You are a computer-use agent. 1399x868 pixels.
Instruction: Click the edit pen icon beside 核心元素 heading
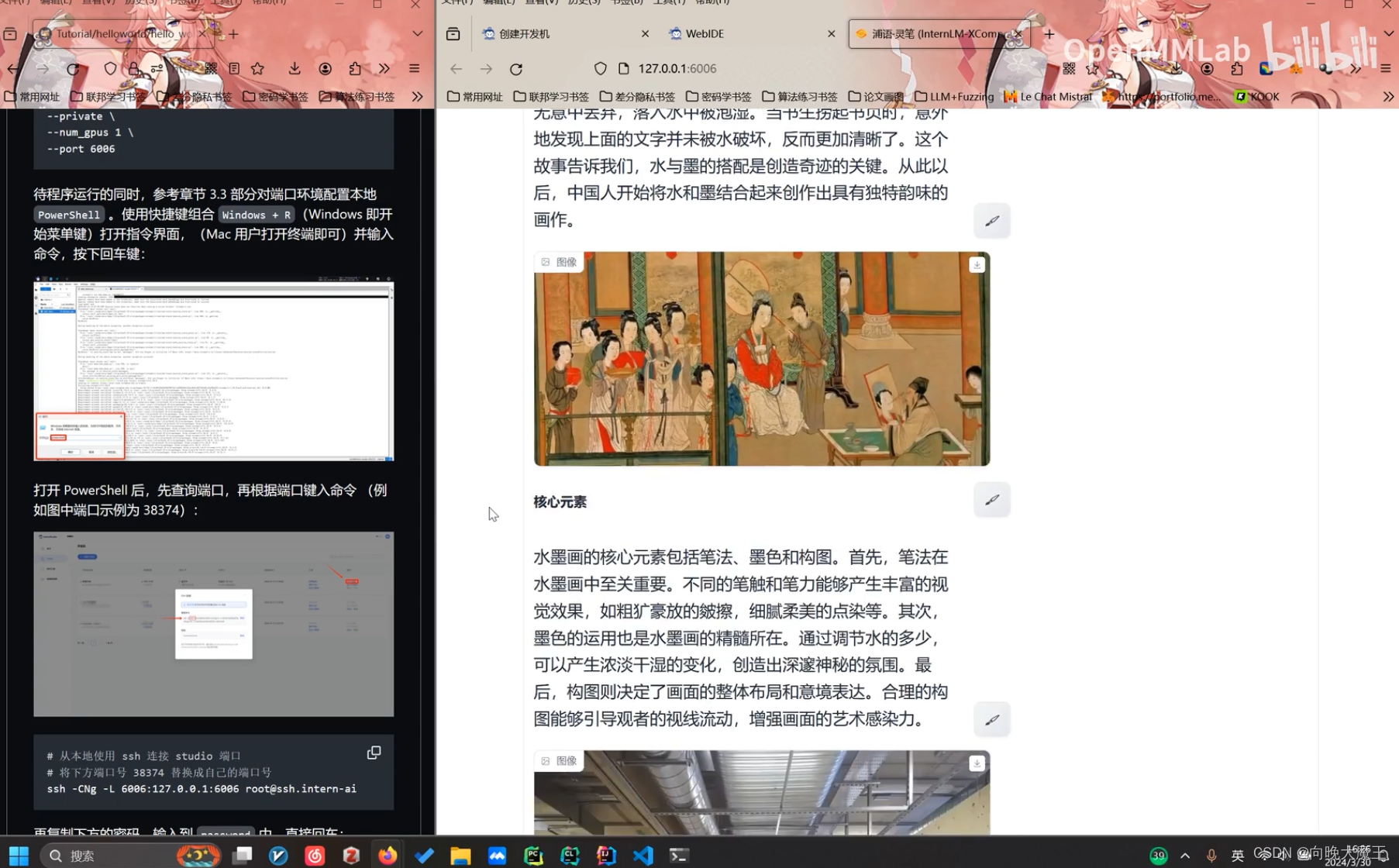click(x=991, y=500)
